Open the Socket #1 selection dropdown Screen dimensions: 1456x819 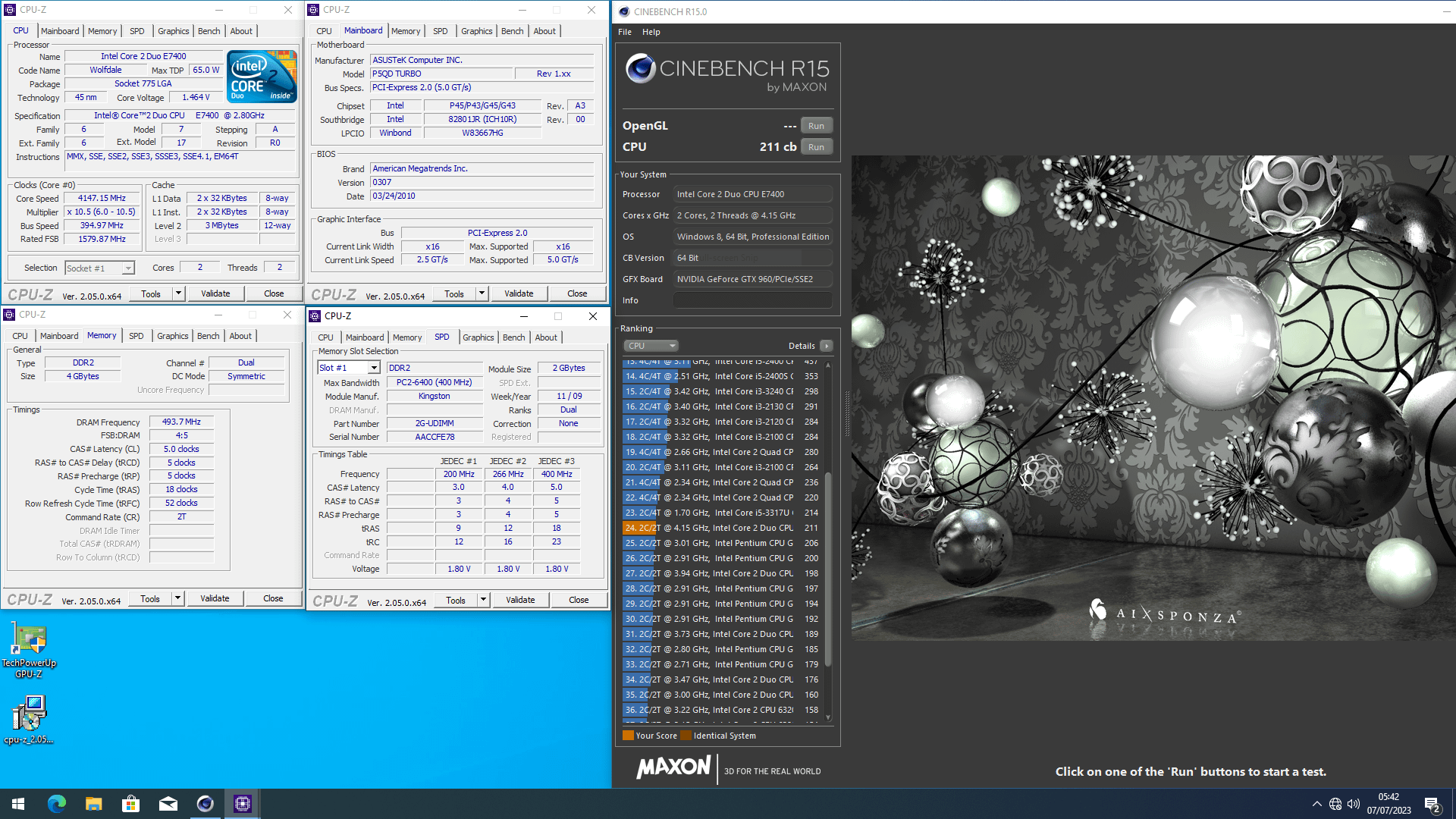[x=99, y=268]
